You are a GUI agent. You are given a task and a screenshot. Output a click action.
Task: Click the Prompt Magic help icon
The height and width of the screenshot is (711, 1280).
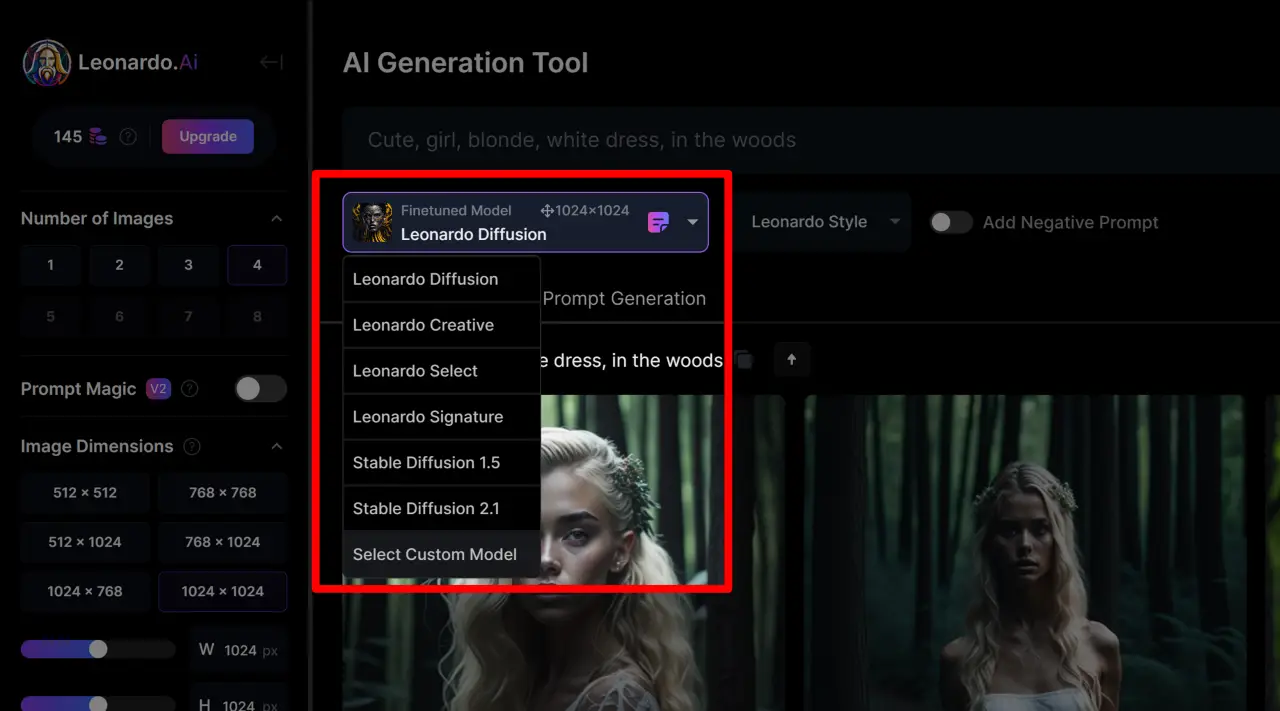(190, 389)
